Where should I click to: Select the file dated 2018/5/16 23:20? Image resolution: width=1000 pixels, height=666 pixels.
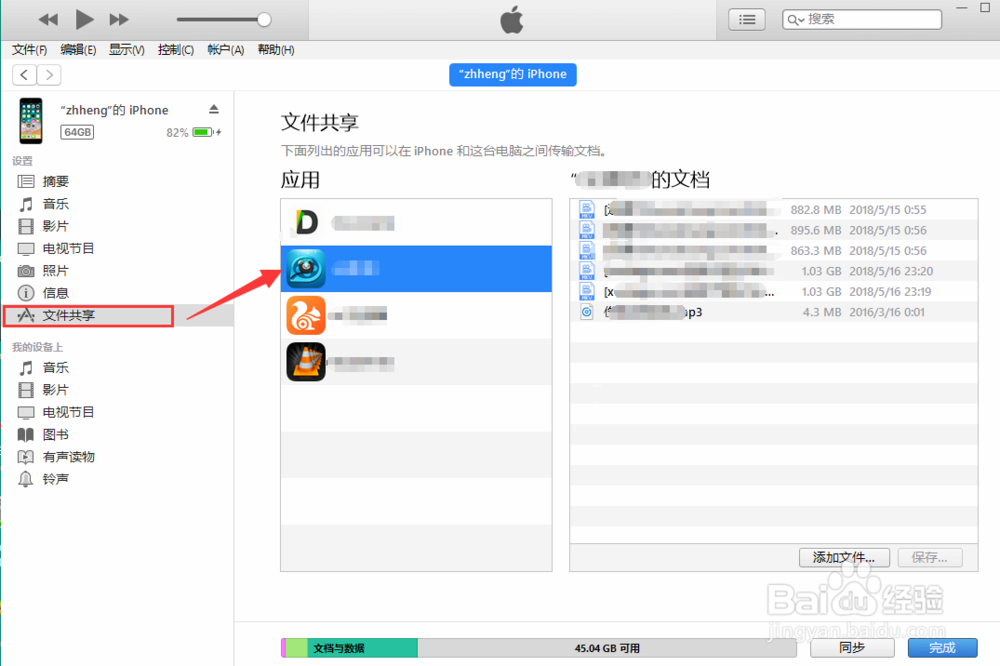click(774, 271)
